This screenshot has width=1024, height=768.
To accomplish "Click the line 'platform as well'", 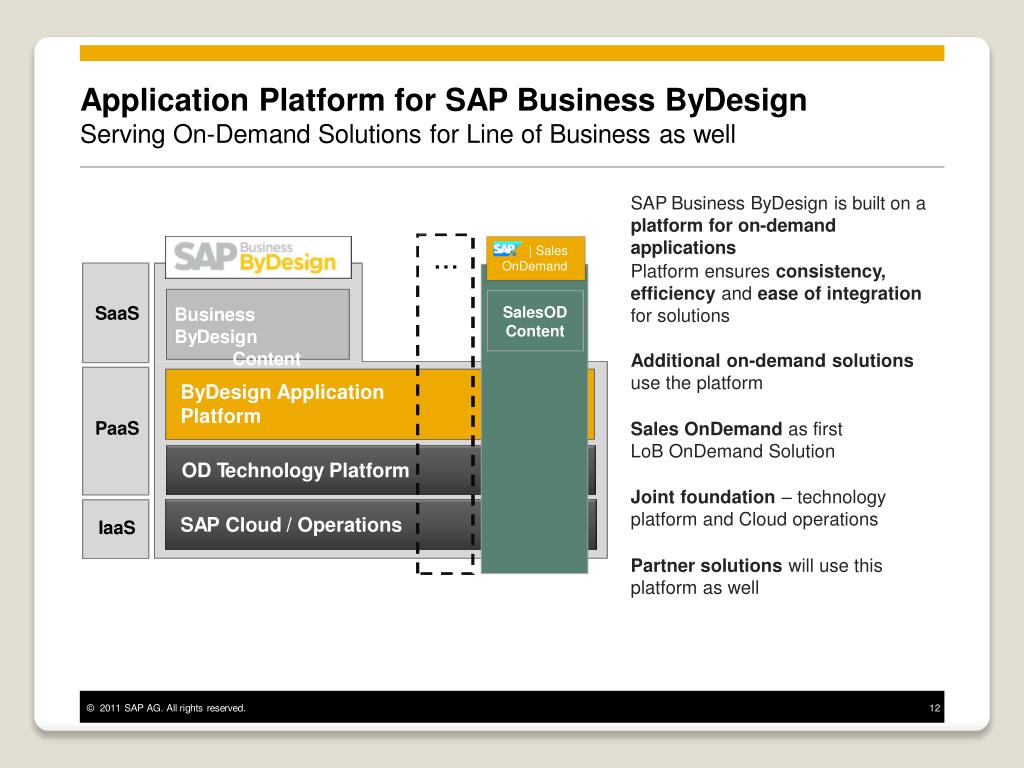I will tap(695, 588).
